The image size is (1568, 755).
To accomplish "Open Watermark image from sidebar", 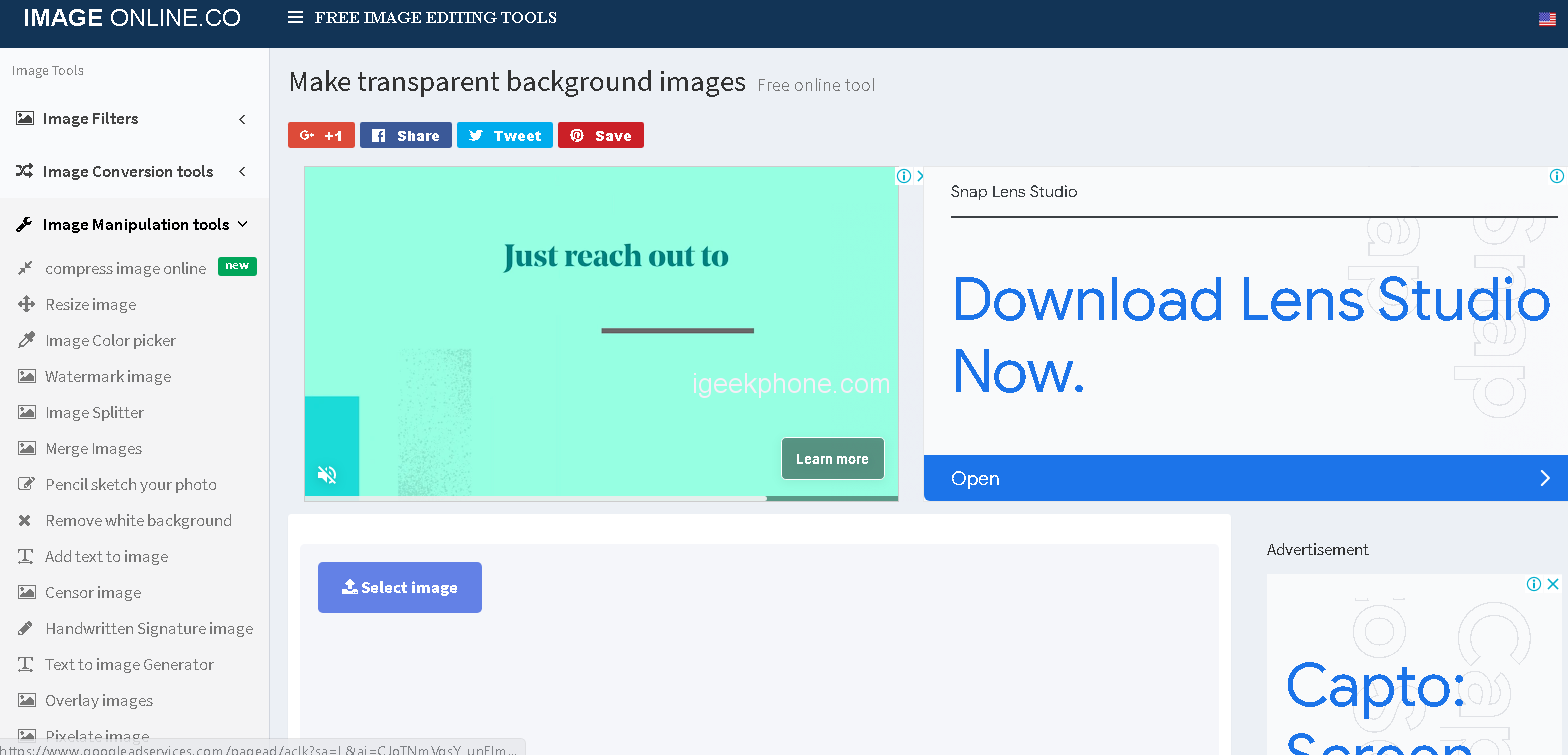I will (x=108, y=377).
